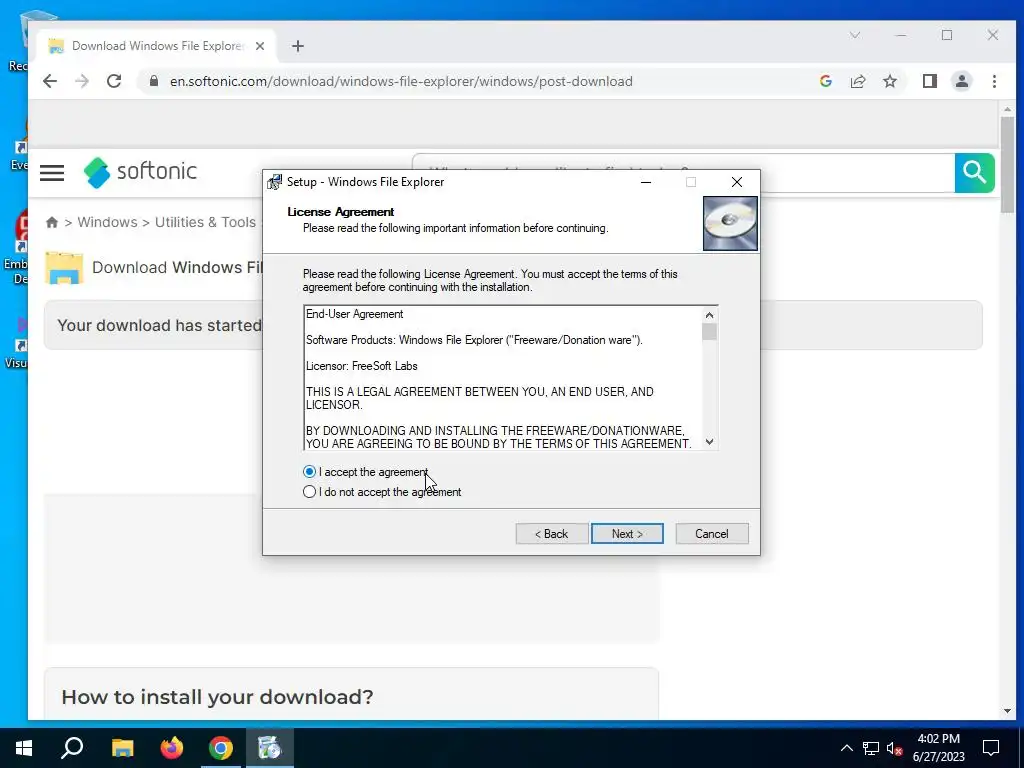1024x768 pixels.
Task: Click license text scrollbar up arrow
Action: (x=709, y=315)
